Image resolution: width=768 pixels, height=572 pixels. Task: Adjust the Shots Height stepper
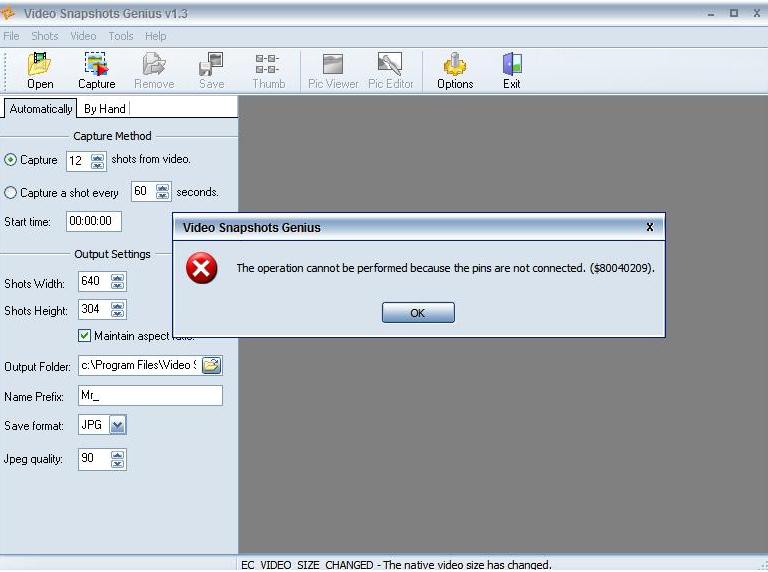point(118,310)
